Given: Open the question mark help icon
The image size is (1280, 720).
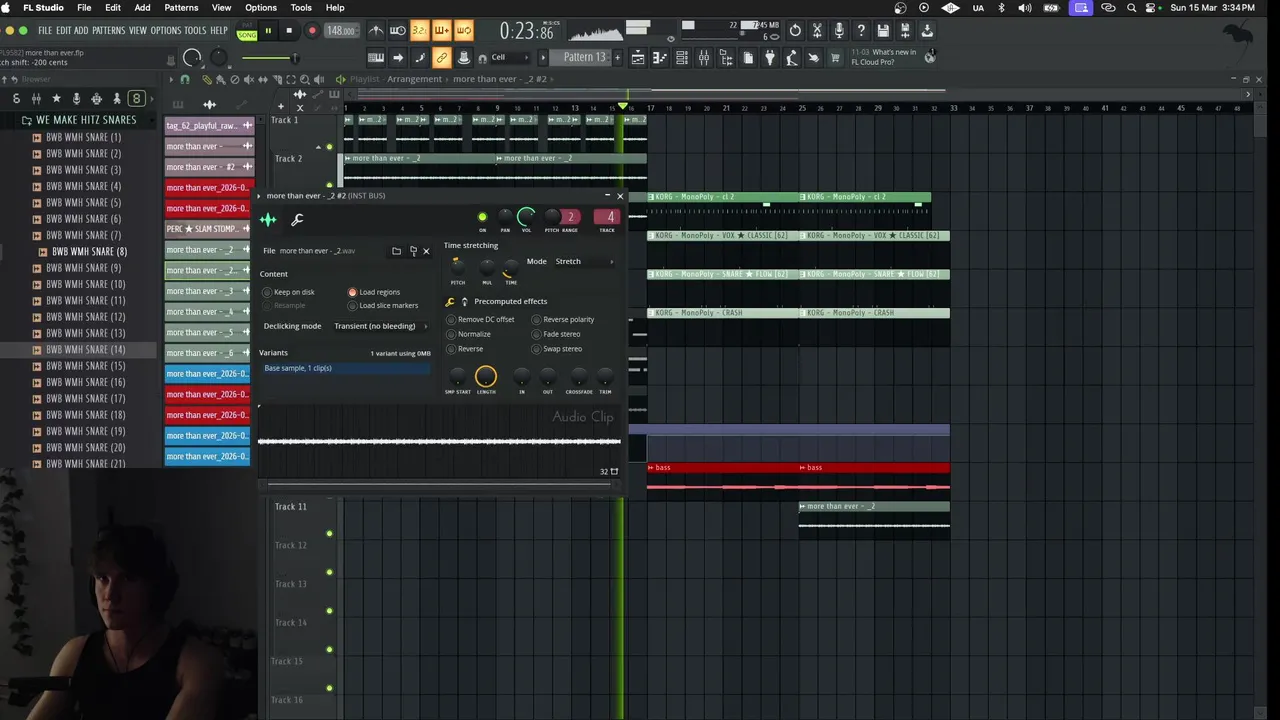Looking at the screenshot, I should coord(861,31).
